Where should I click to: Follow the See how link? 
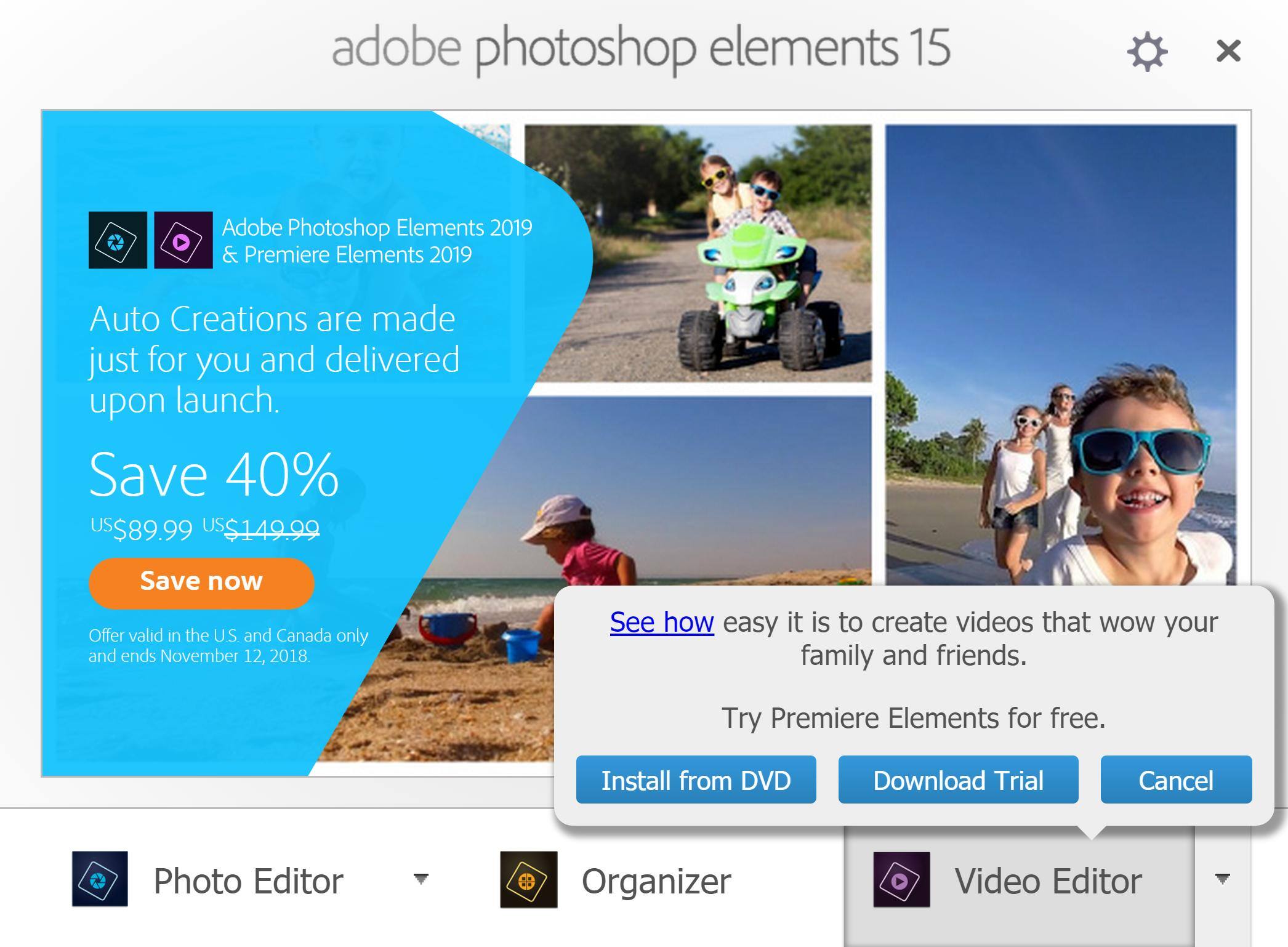click(x=662, y=622)
